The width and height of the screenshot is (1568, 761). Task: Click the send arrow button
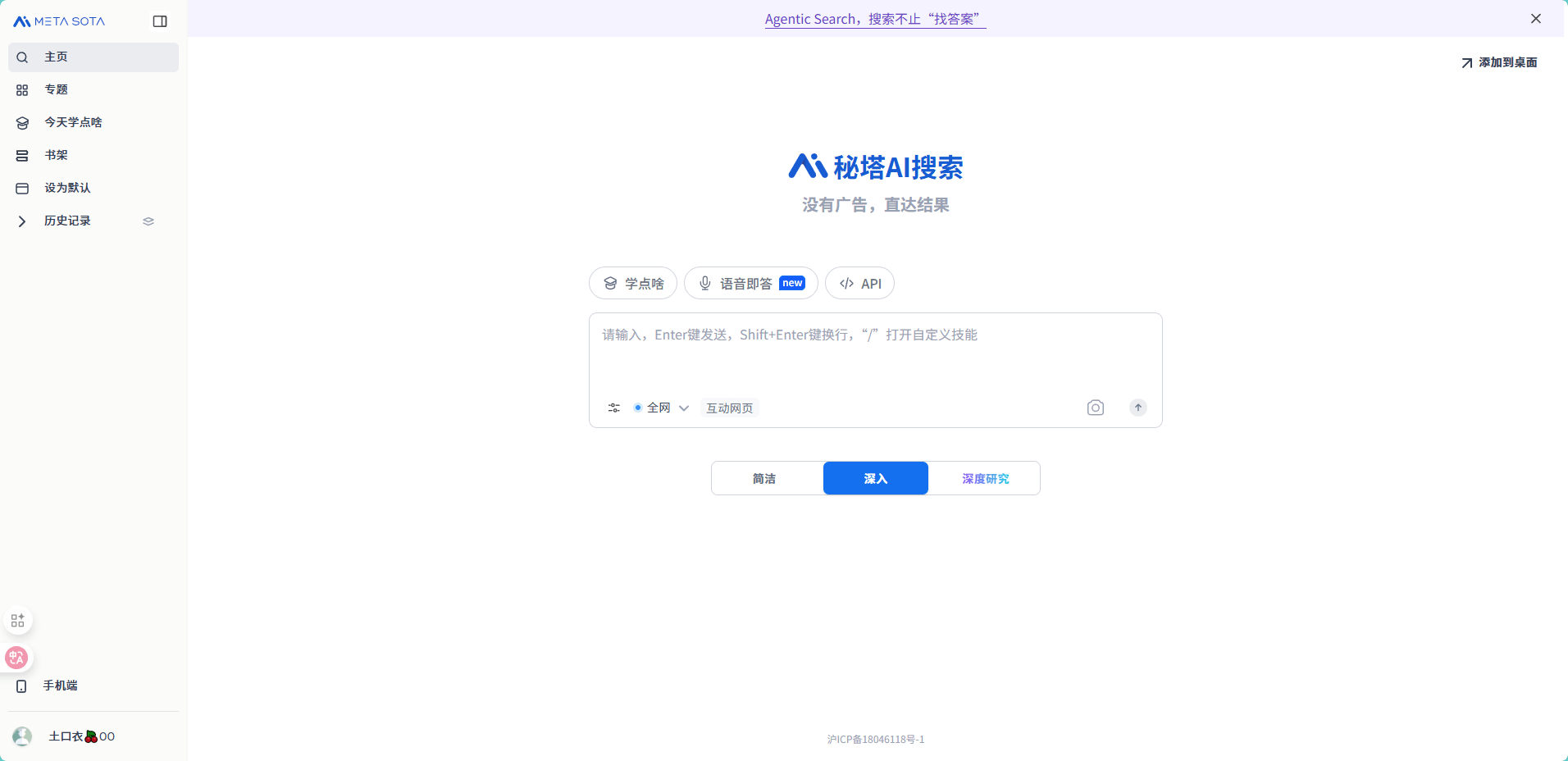1137,408
